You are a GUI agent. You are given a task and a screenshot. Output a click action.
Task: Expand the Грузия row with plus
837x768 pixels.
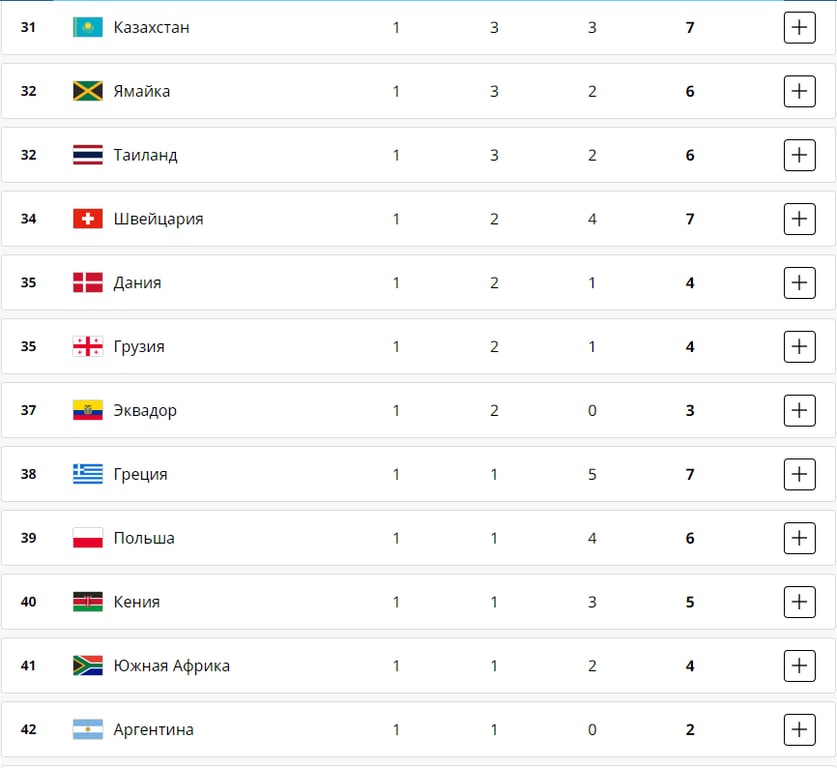(799, 347)
